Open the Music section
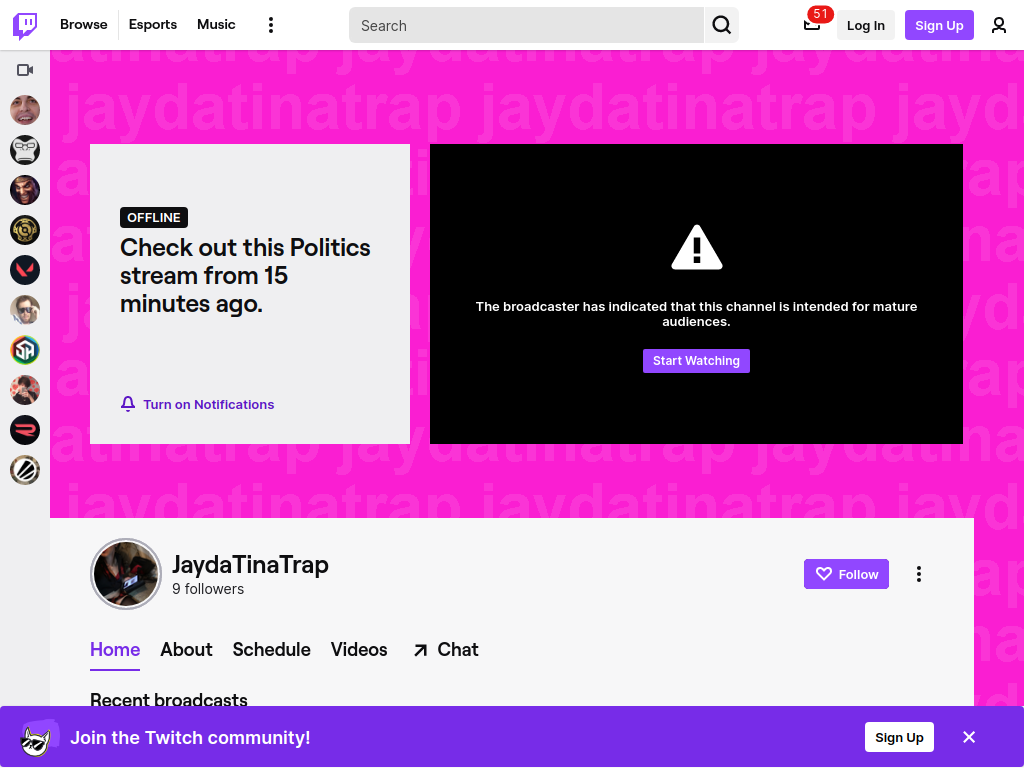The height and width of the screenshot is (768, 1024). coord(216,25)
